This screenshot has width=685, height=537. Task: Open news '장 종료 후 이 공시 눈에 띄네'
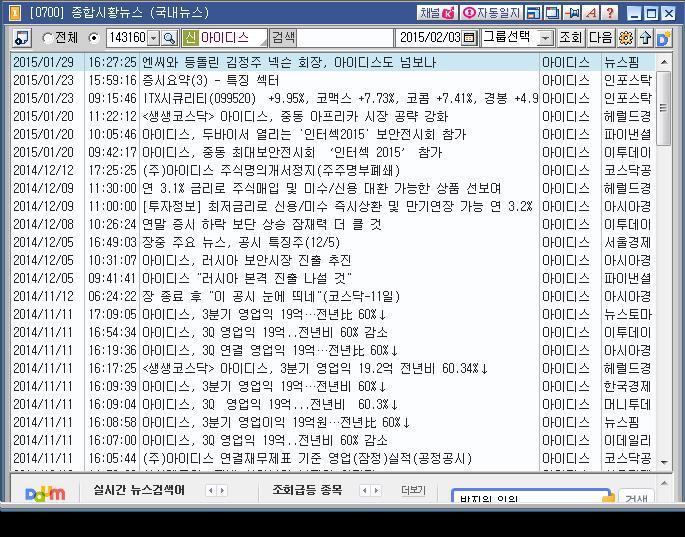pyautogui.click(x=333, y=297)
